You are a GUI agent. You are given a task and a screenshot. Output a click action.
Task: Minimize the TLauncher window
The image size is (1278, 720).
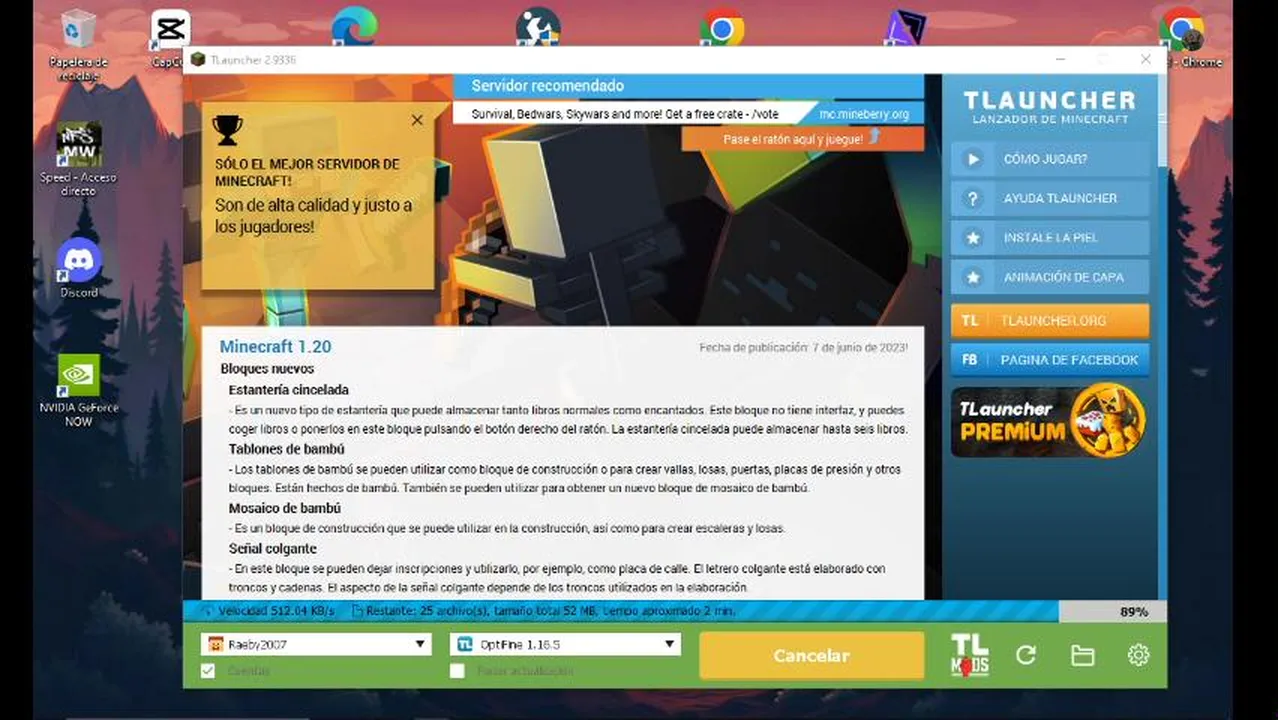(1061, 60)
